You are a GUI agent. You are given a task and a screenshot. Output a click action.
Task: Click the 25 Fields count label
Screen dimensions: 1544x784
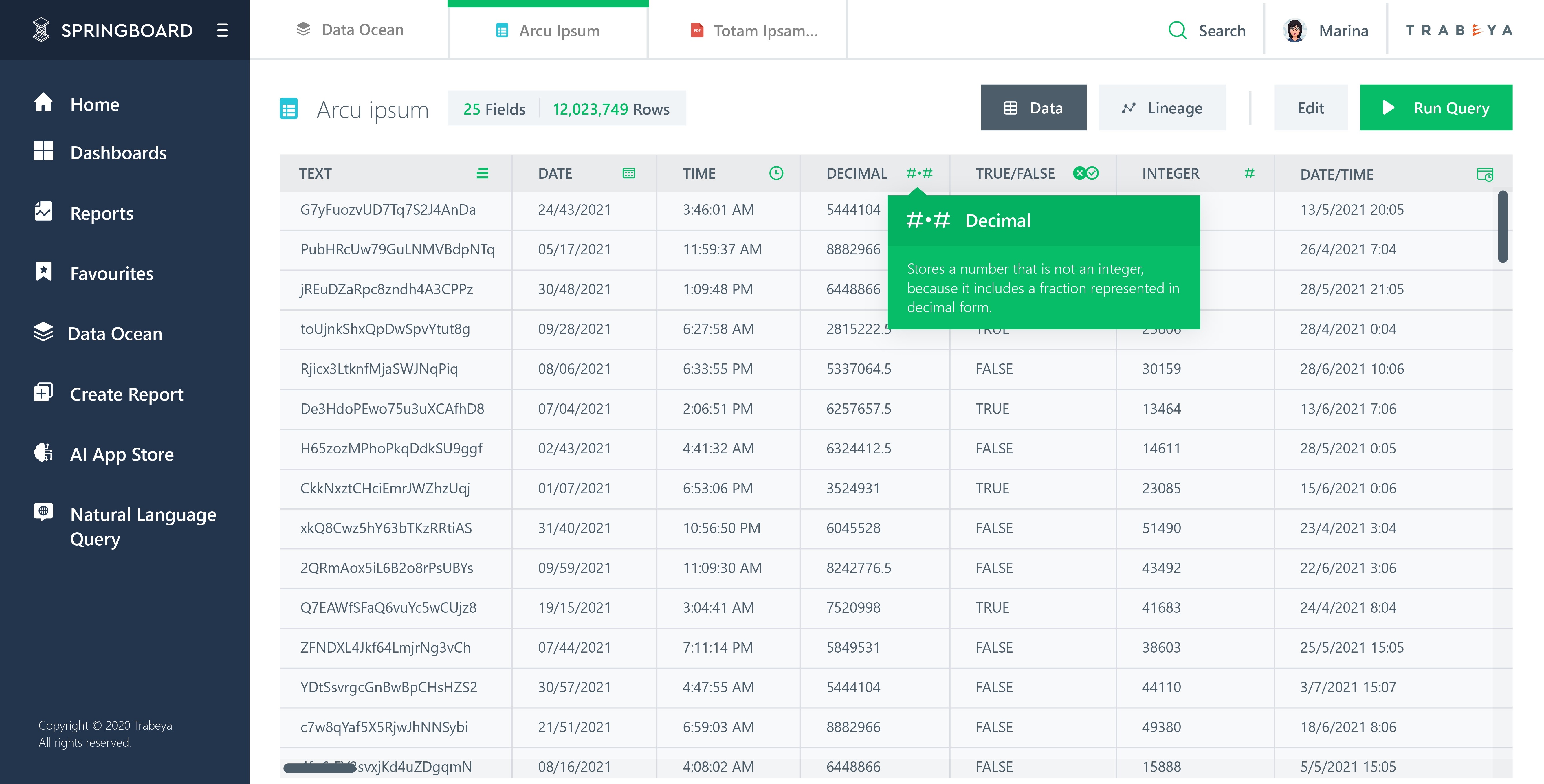coord(494,109)
